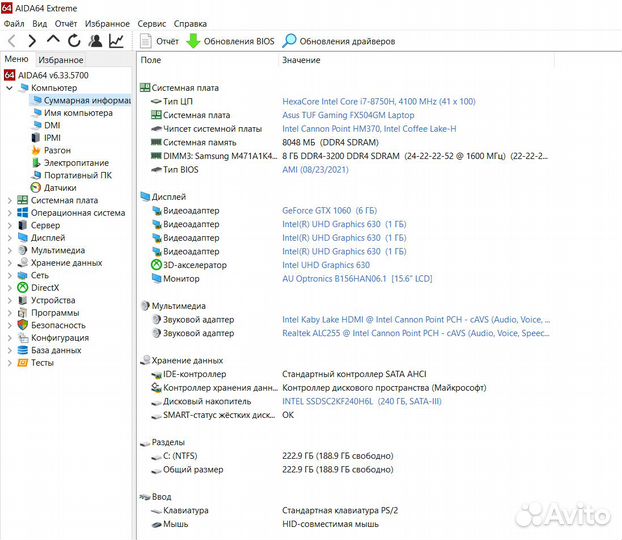Click the Поле column header
Screen dimensions: 622x540
pyautogui.click(x=151, y=60)
